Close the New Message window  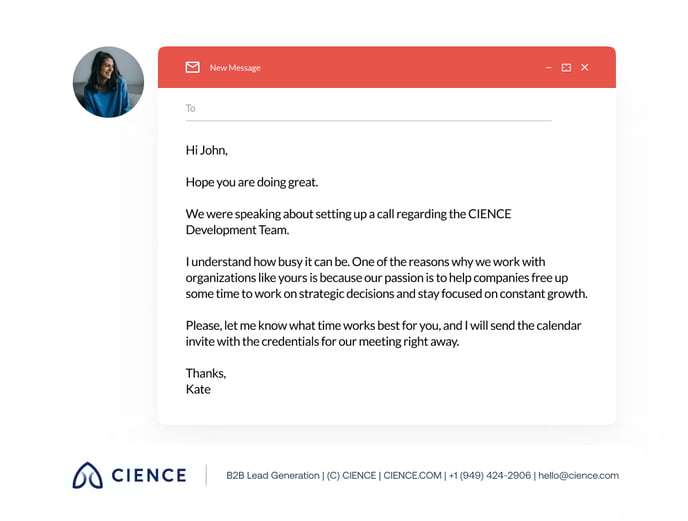pyautogui.click(x=584, y=67)
